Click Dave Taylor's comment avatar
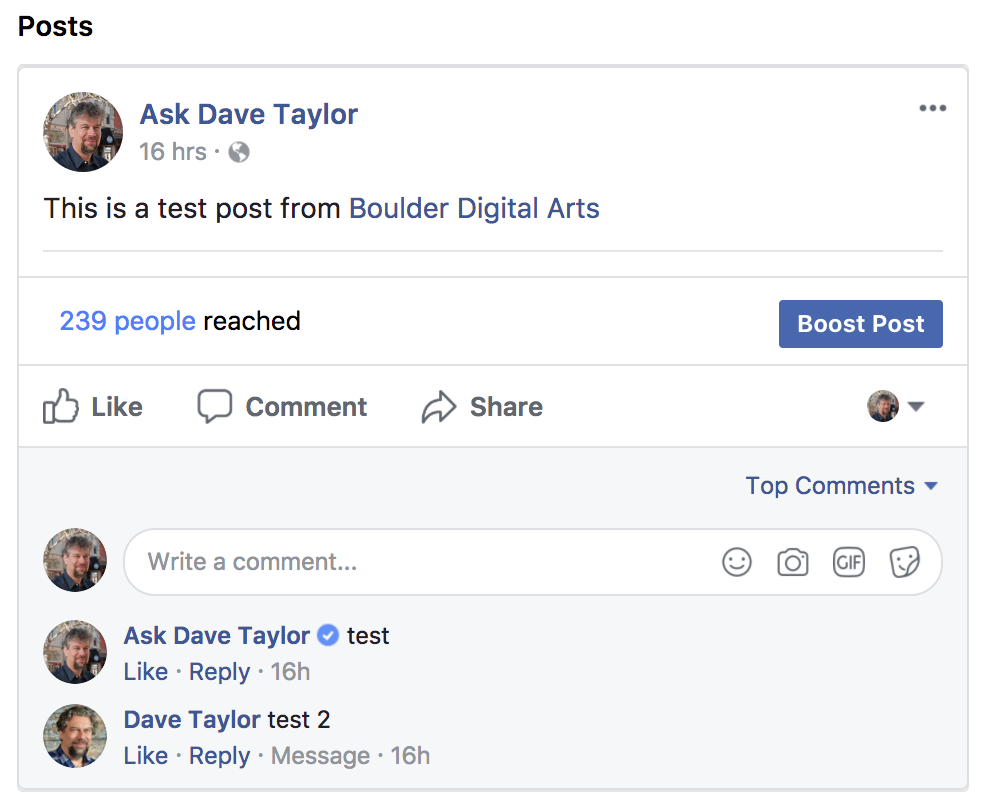Image resolution: width=990 pixels, height=799 pixels. coord(75,736)
